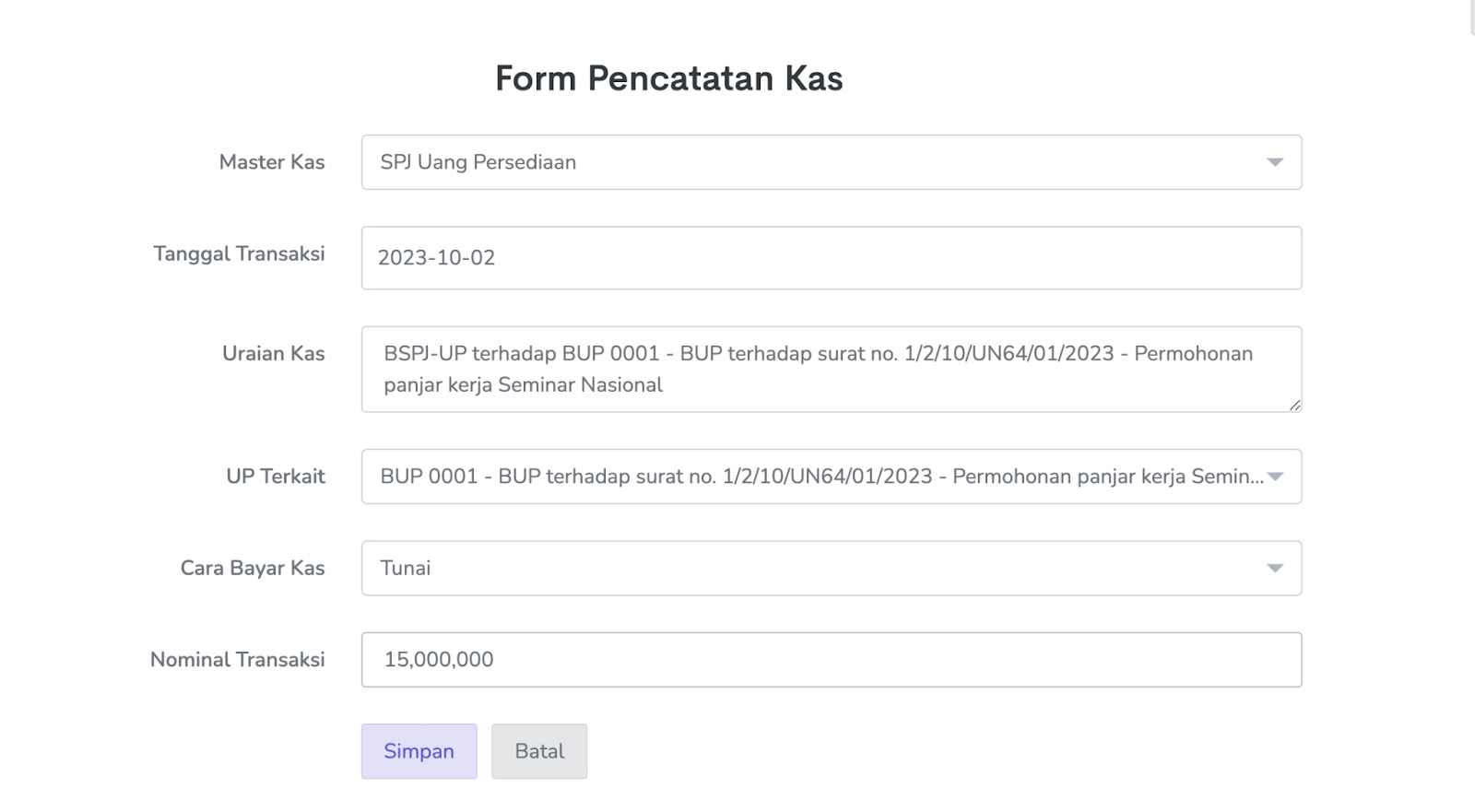
Task: Click the Tanggal Transaksi label
Action: 239,253
